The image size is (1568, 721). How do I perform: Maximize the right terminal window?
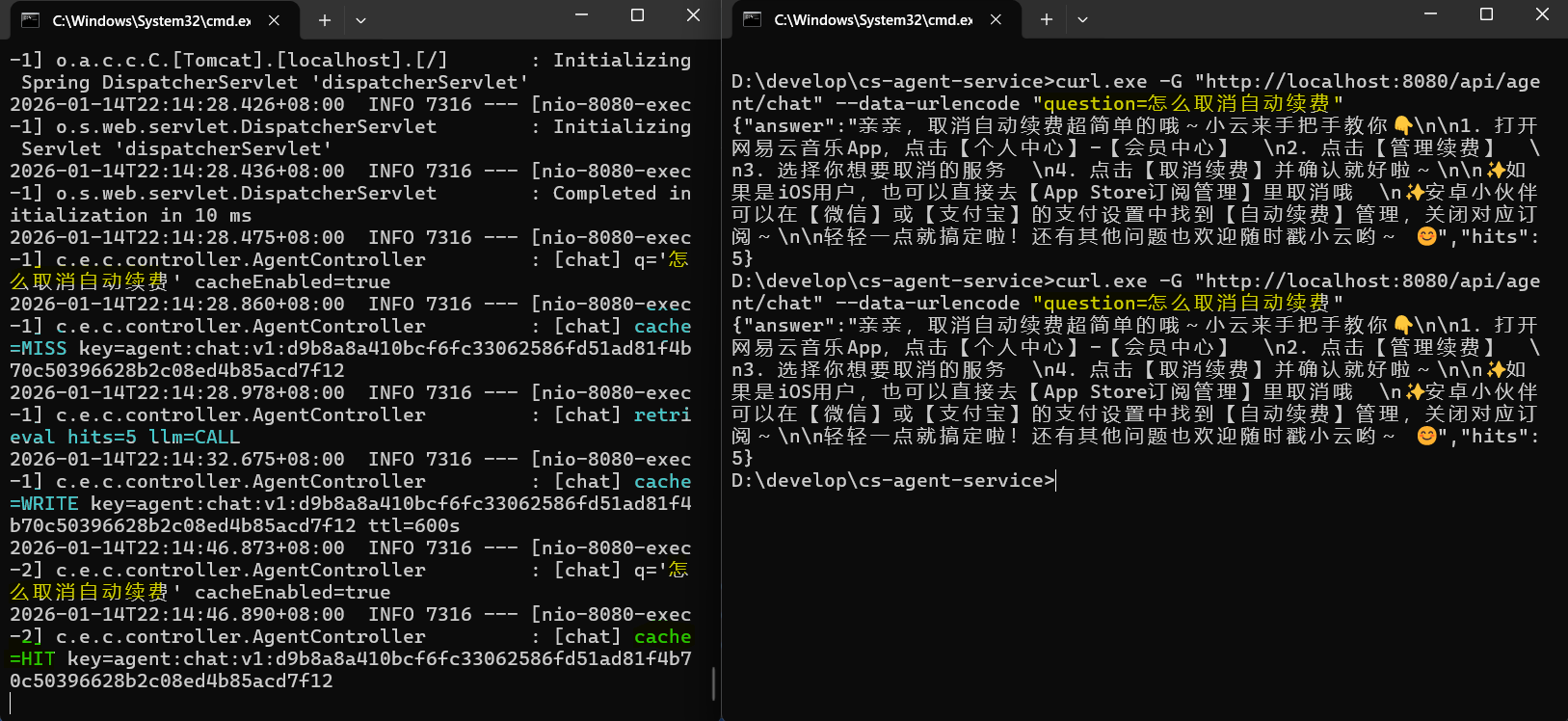pyautogui.click(x=1486, y=15)
